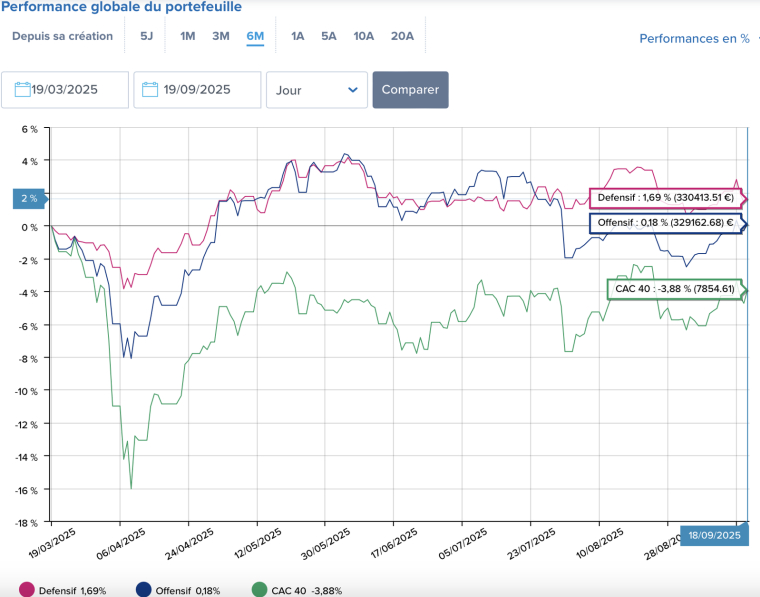Select the 6M period tab
Viewport: 760px width, 597px height.
[255, 36]
